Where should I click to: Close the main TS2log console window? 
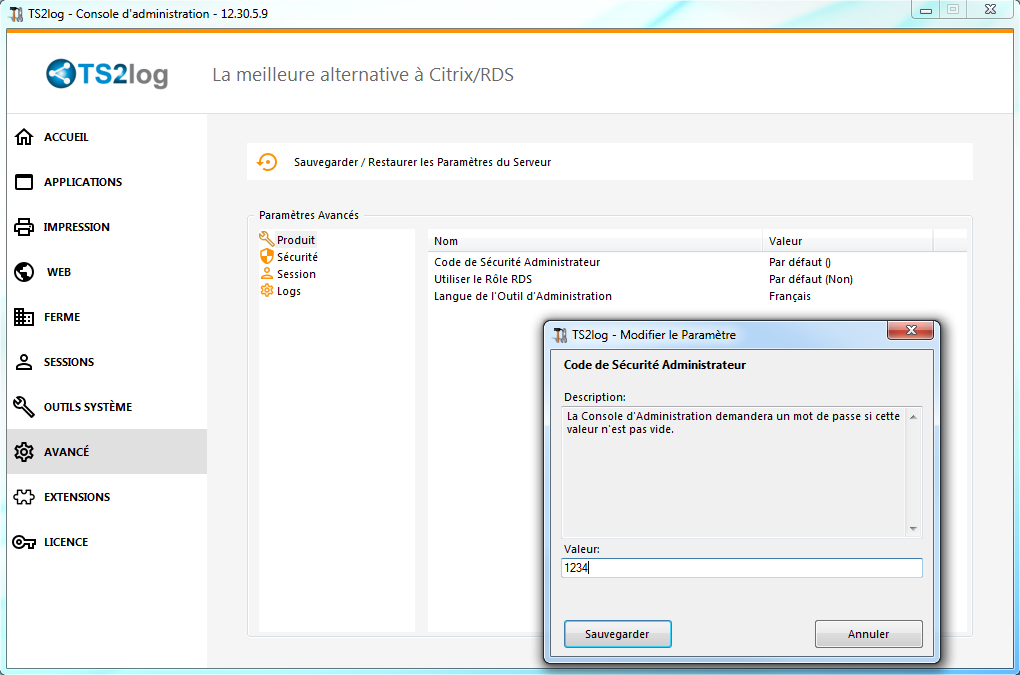pyautogui.click(x=990, y=9)
